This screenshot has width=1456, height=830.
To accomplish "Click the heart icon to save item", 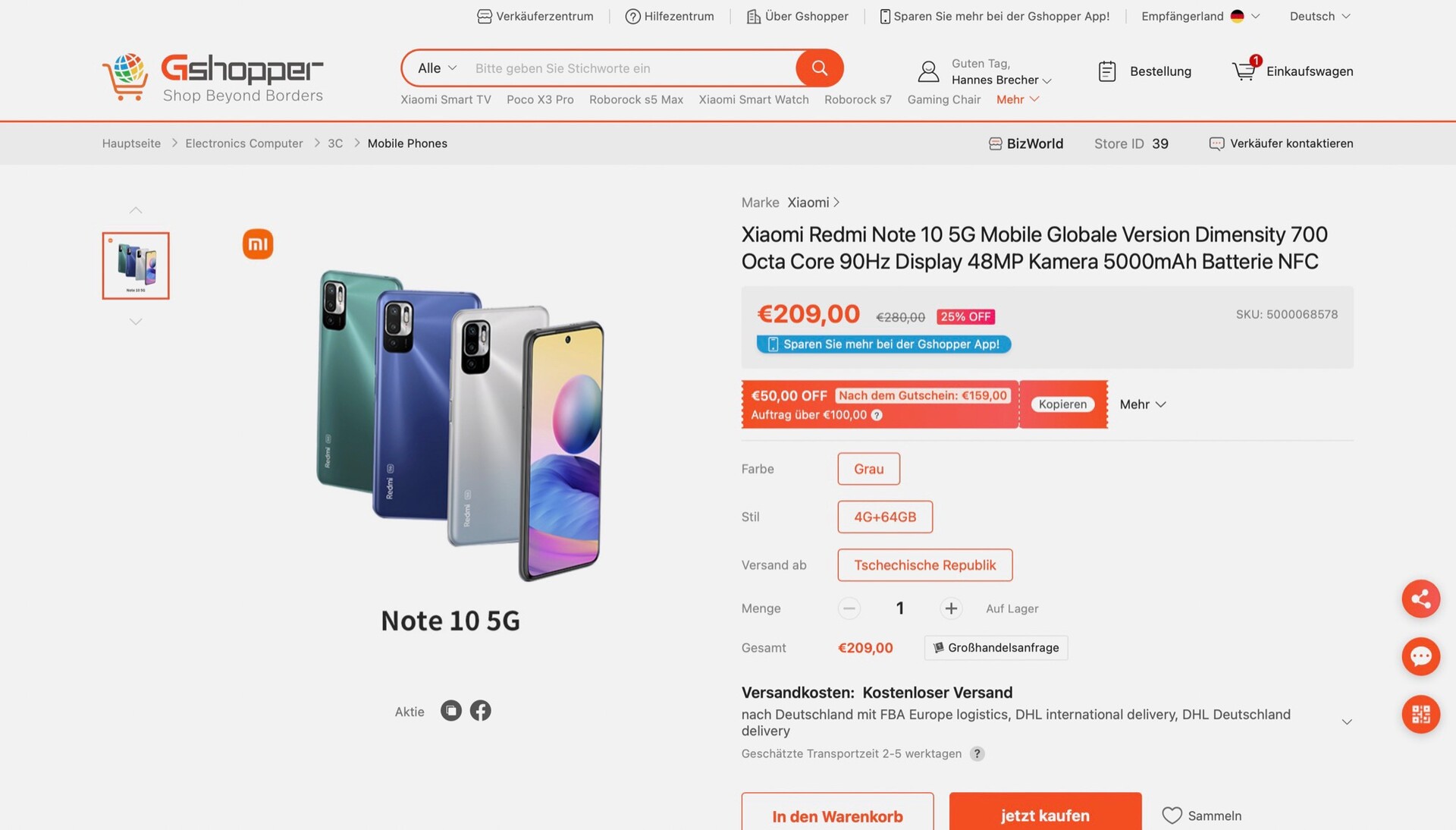I will click(x=1172, y=816).
